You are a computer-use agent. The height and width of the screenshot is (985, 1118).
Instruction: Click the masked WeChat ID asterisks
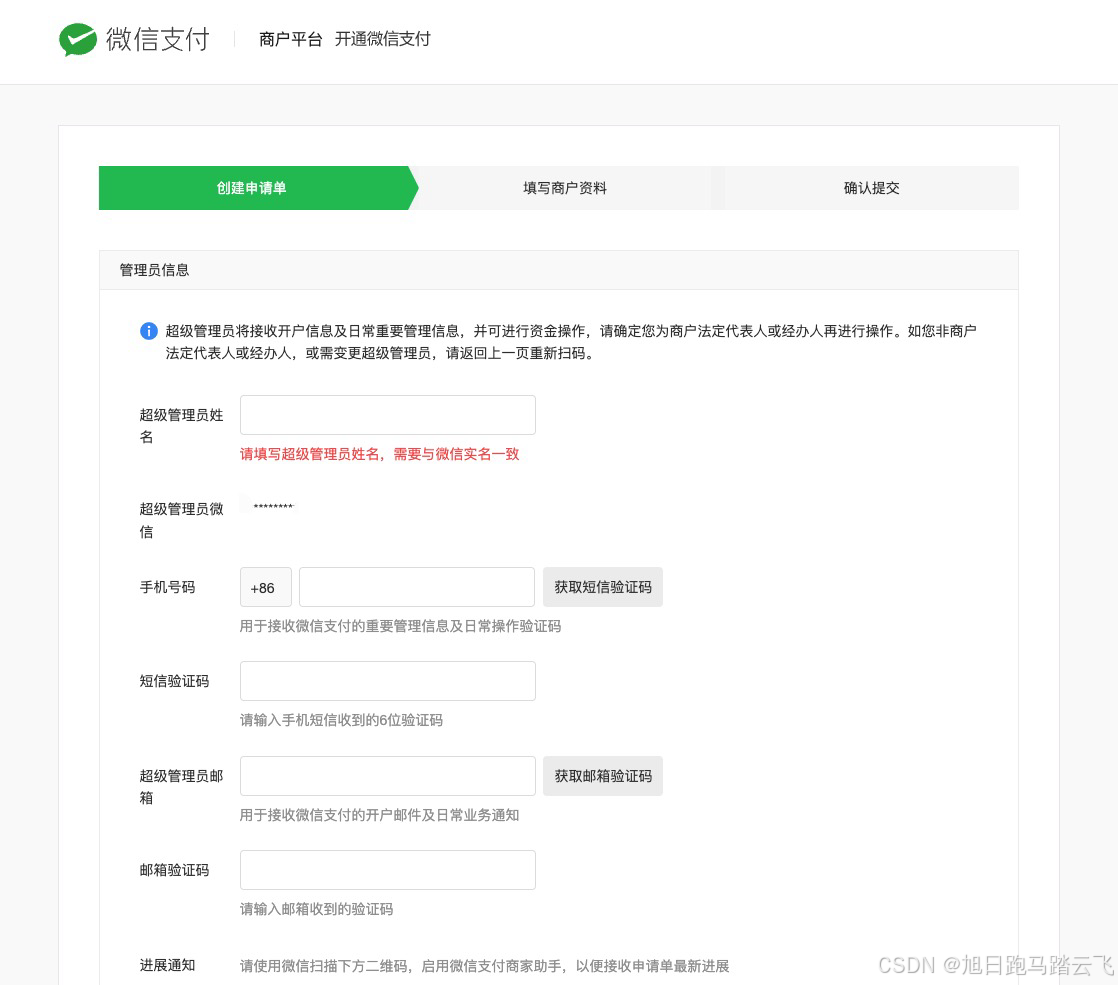[x=274, y=506]
